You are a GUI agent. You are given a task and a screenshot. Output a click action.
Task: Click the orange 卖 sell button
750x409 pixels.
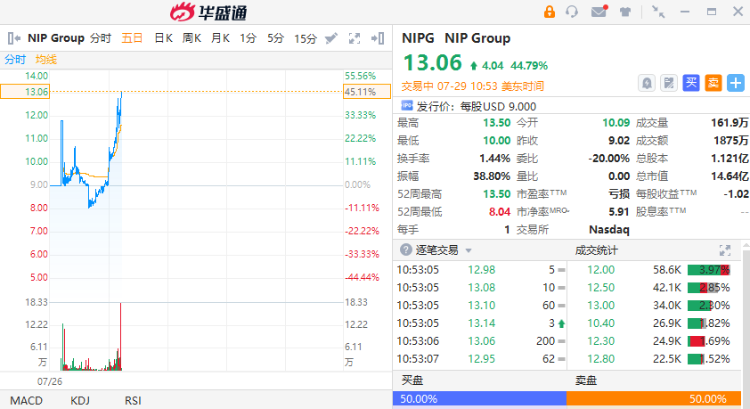tap(713, 83)
